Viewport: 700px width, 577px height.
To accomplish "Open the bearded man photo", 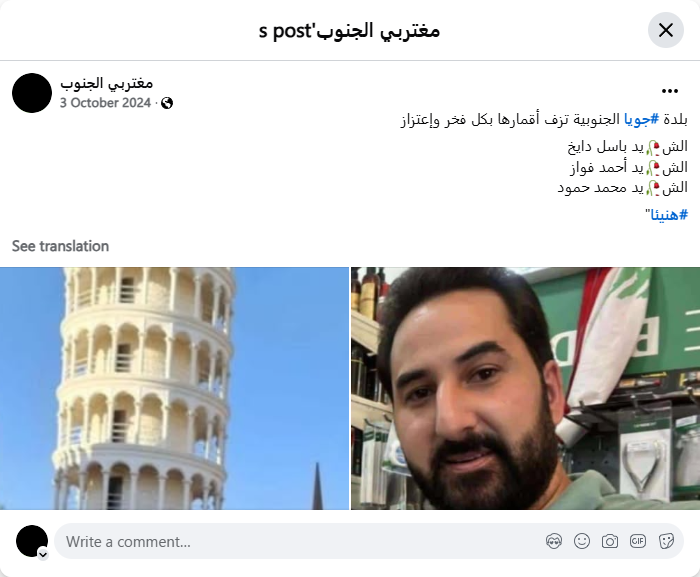I will tap(525, 388).
